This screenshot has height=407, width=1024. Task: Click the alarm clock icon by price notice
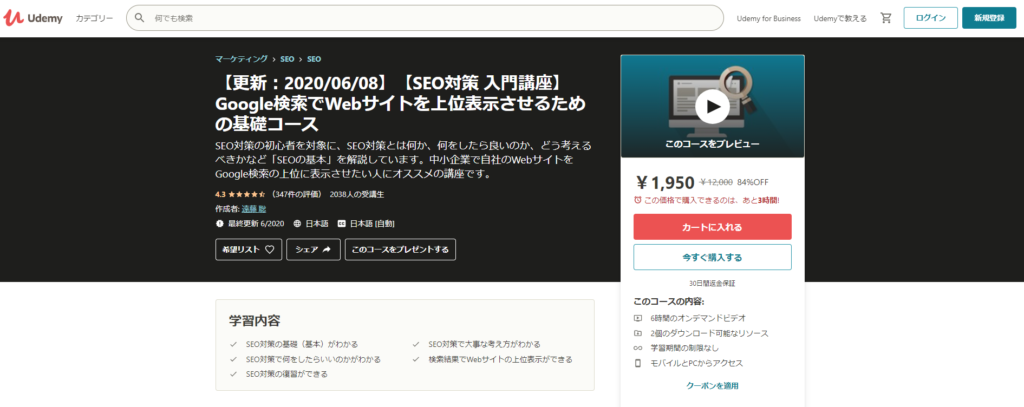[x=638, y=201]
